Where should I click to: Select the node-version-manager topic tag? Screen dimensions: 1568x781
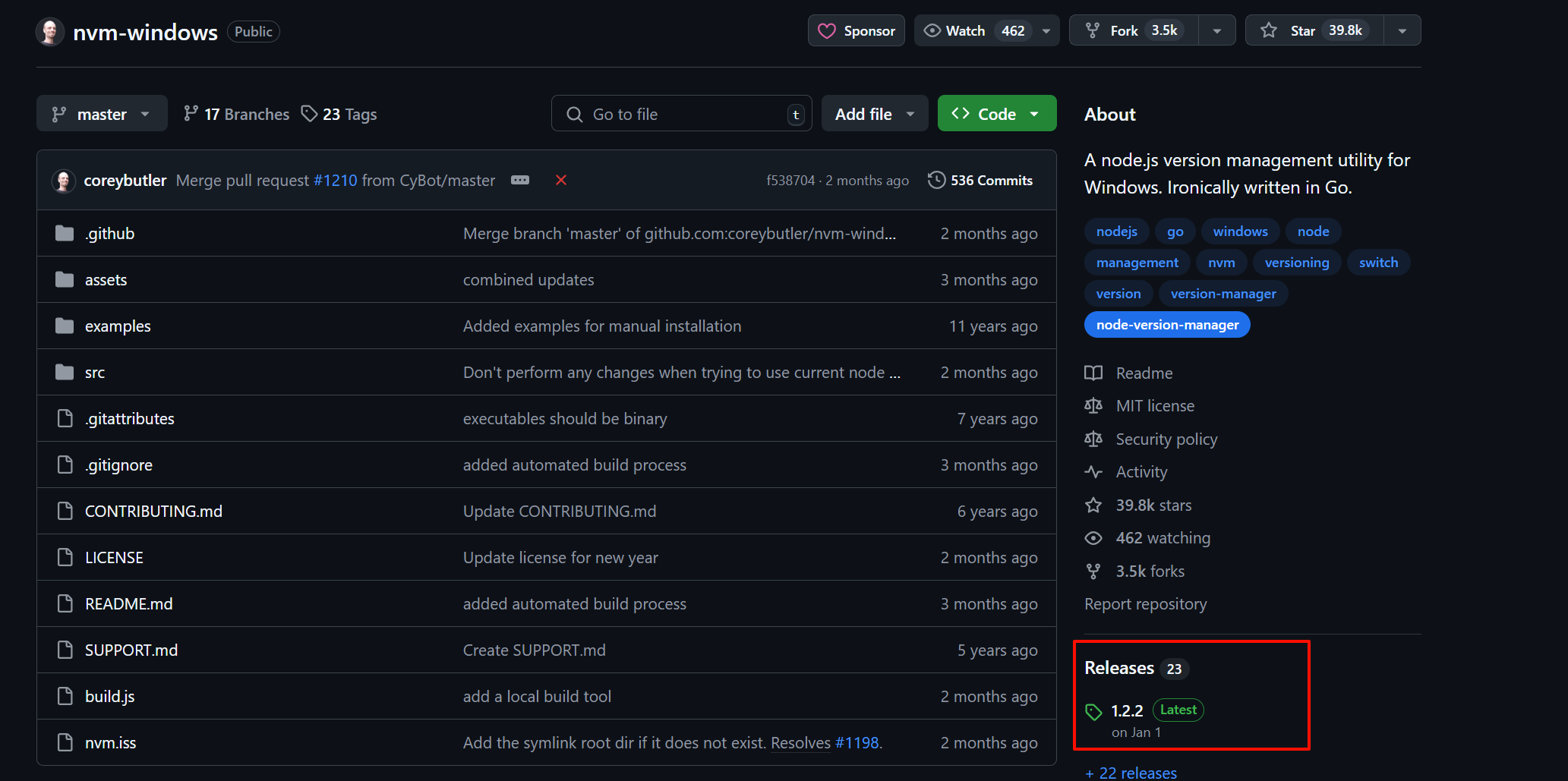[x=1167, y=325]
